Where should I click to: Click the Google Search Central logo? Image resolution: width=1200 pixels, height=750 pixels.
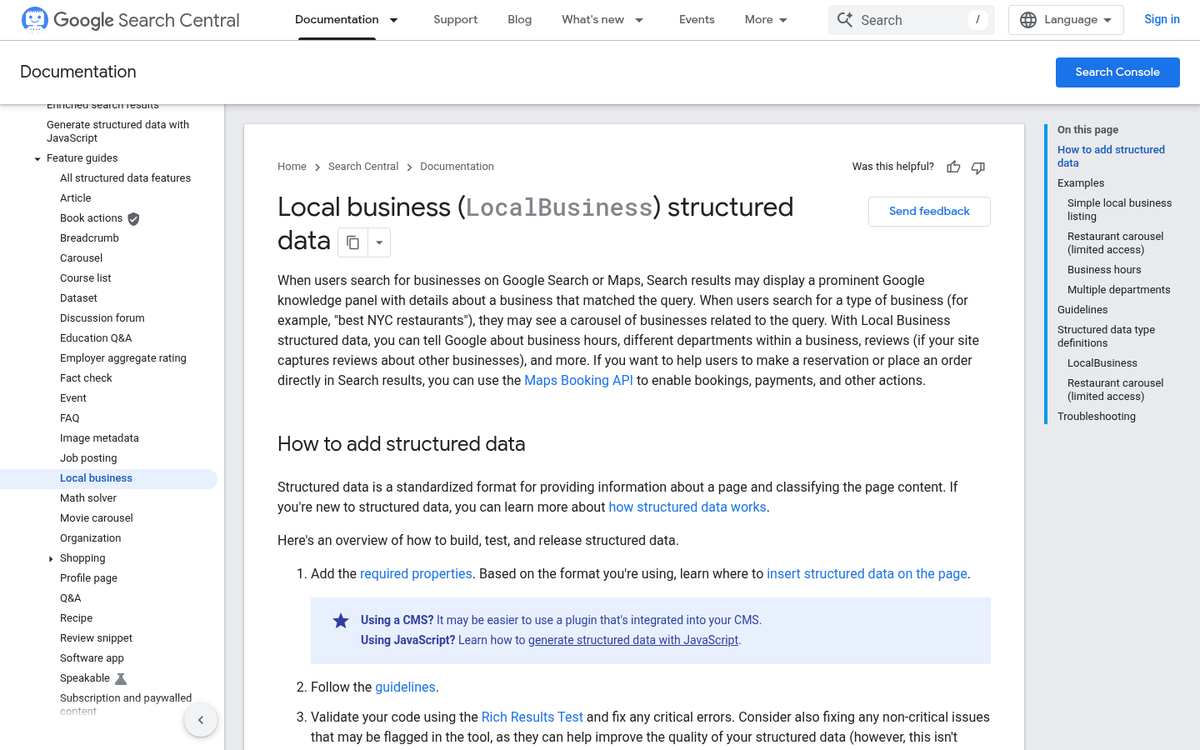click(x=130, y=20)
